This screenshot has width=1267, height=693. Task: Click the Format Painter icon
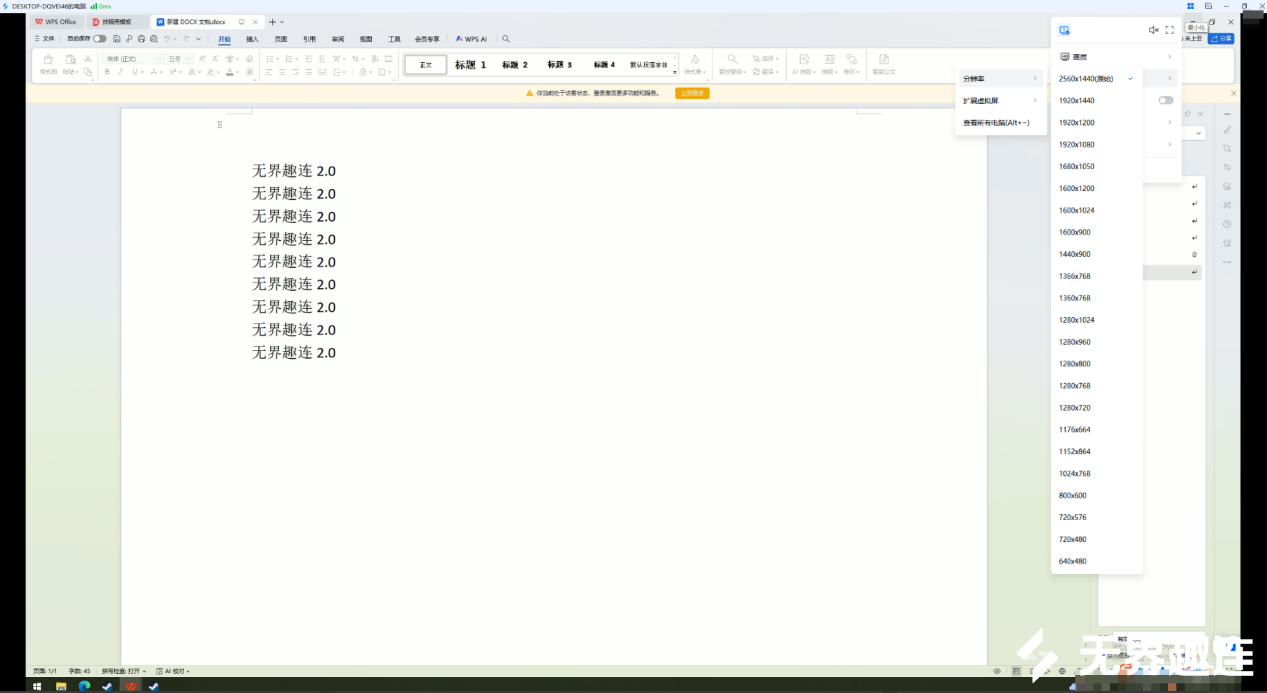(48, 65)
